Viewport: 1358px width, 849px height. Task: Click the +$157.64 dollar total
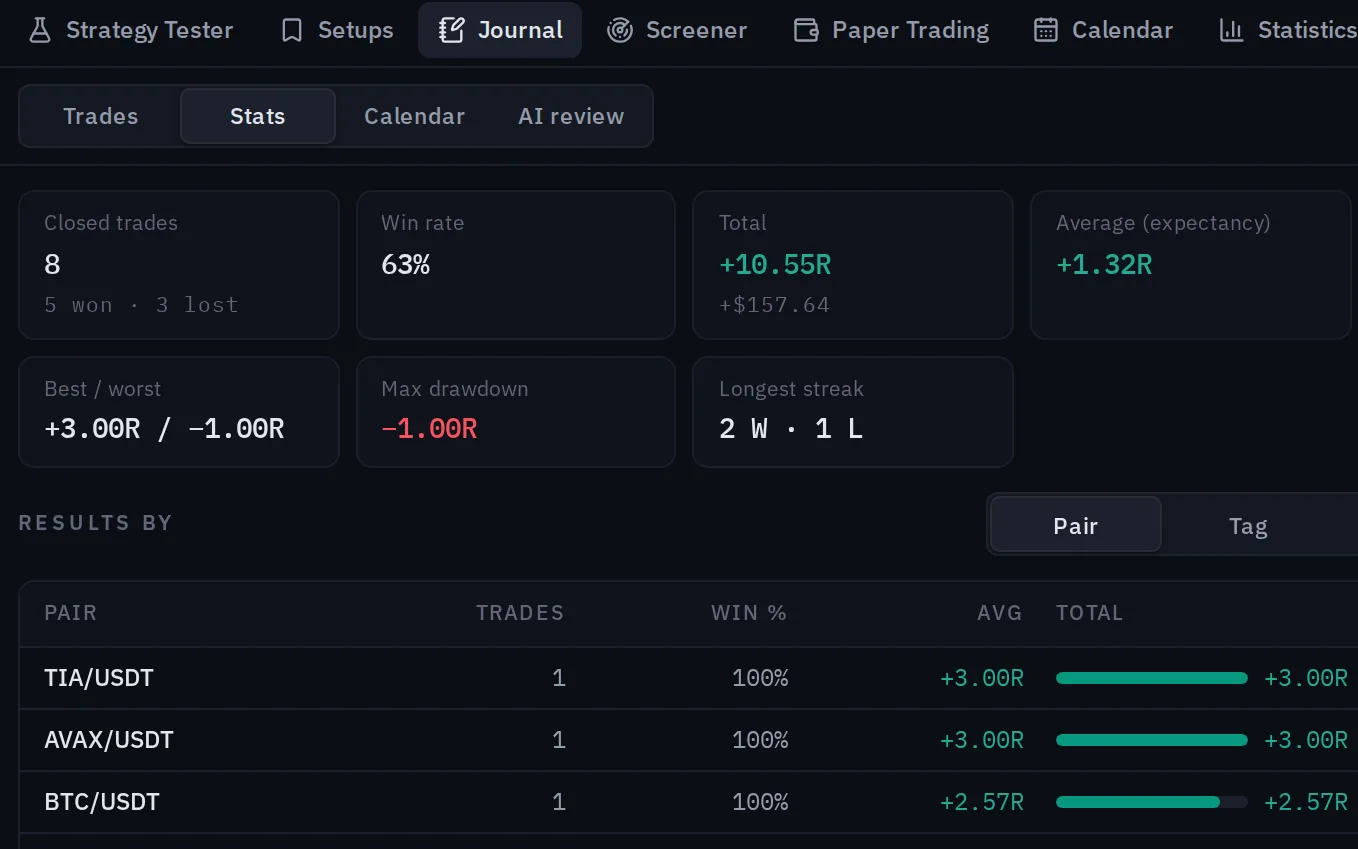(775, 305)
